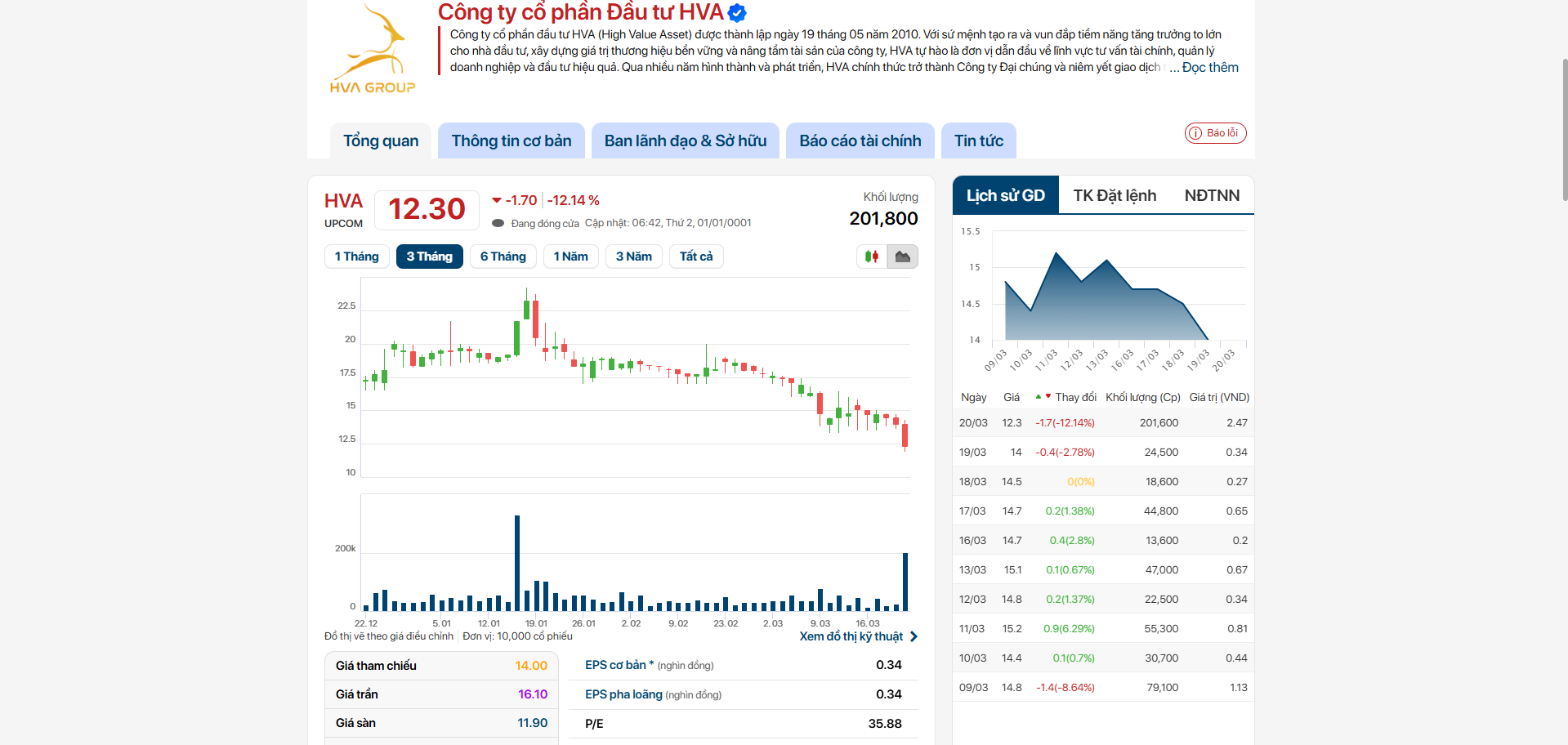
Task: Select the 6 Tháng time range
Action: 503,257
